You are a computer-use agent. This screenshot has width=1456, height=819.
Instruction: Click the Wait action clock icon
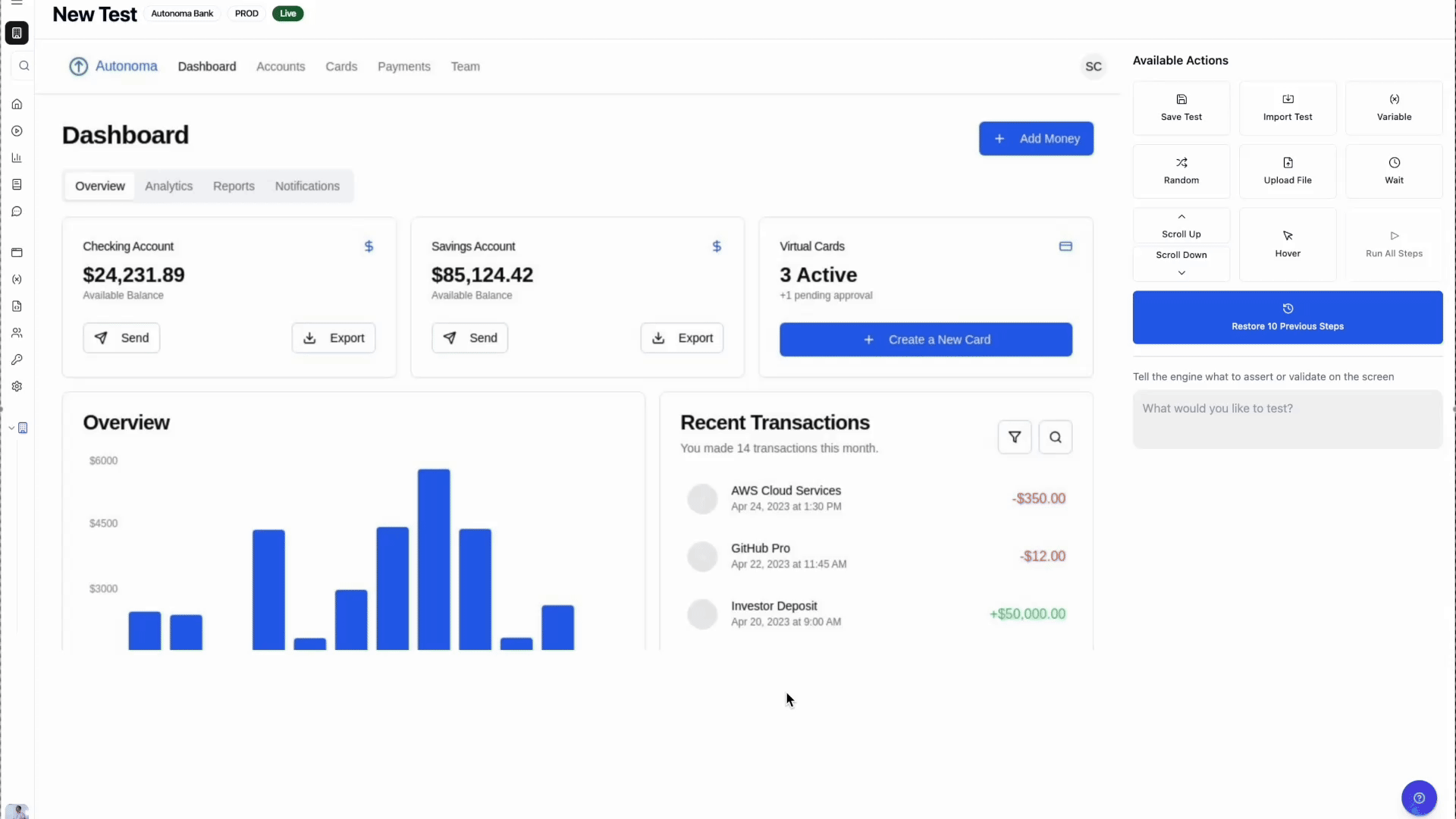tap(1394, 163)
